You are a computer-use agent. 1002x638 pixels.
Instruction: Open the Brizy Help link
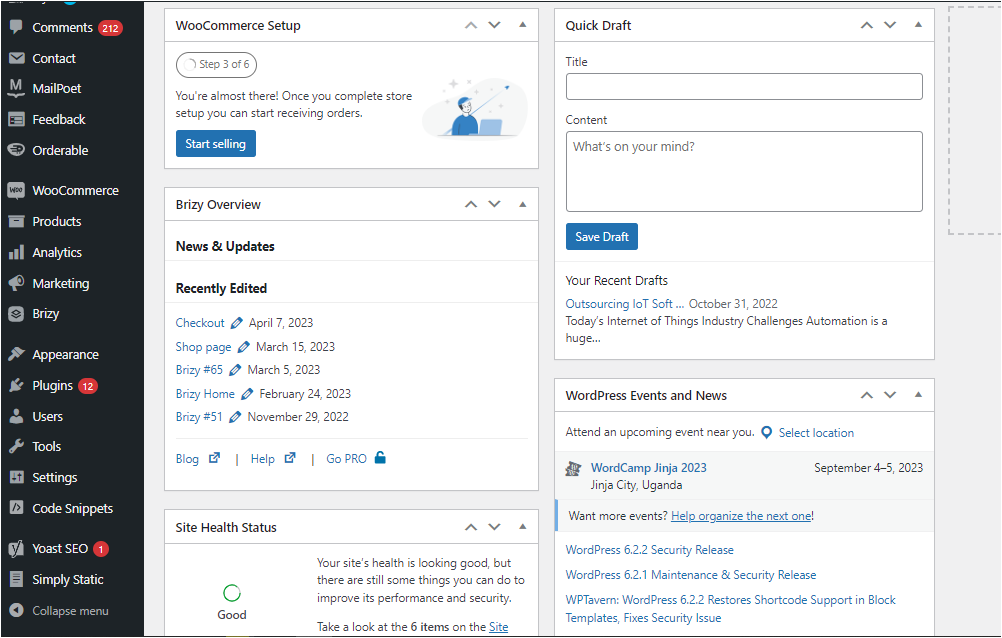[263, 459]
